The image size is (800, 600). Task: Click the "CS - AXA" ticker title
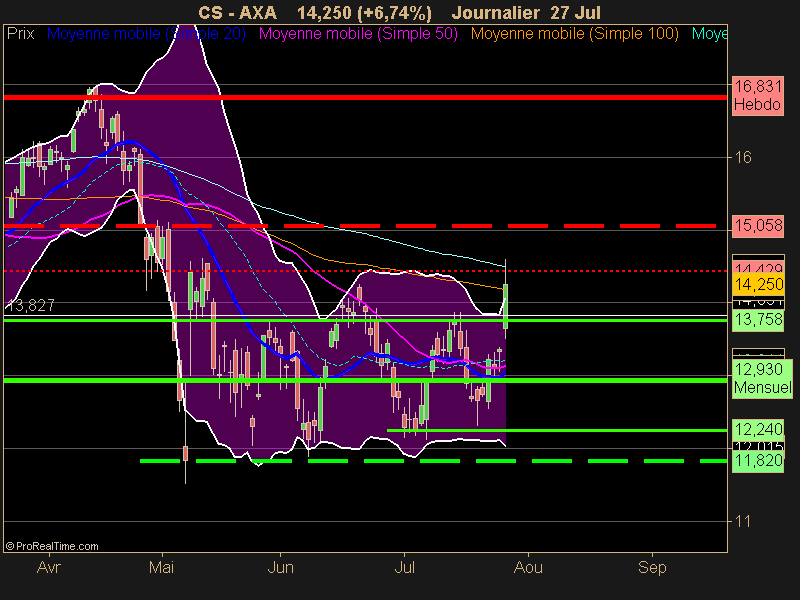pyautogui.click(x=237, y=13)
